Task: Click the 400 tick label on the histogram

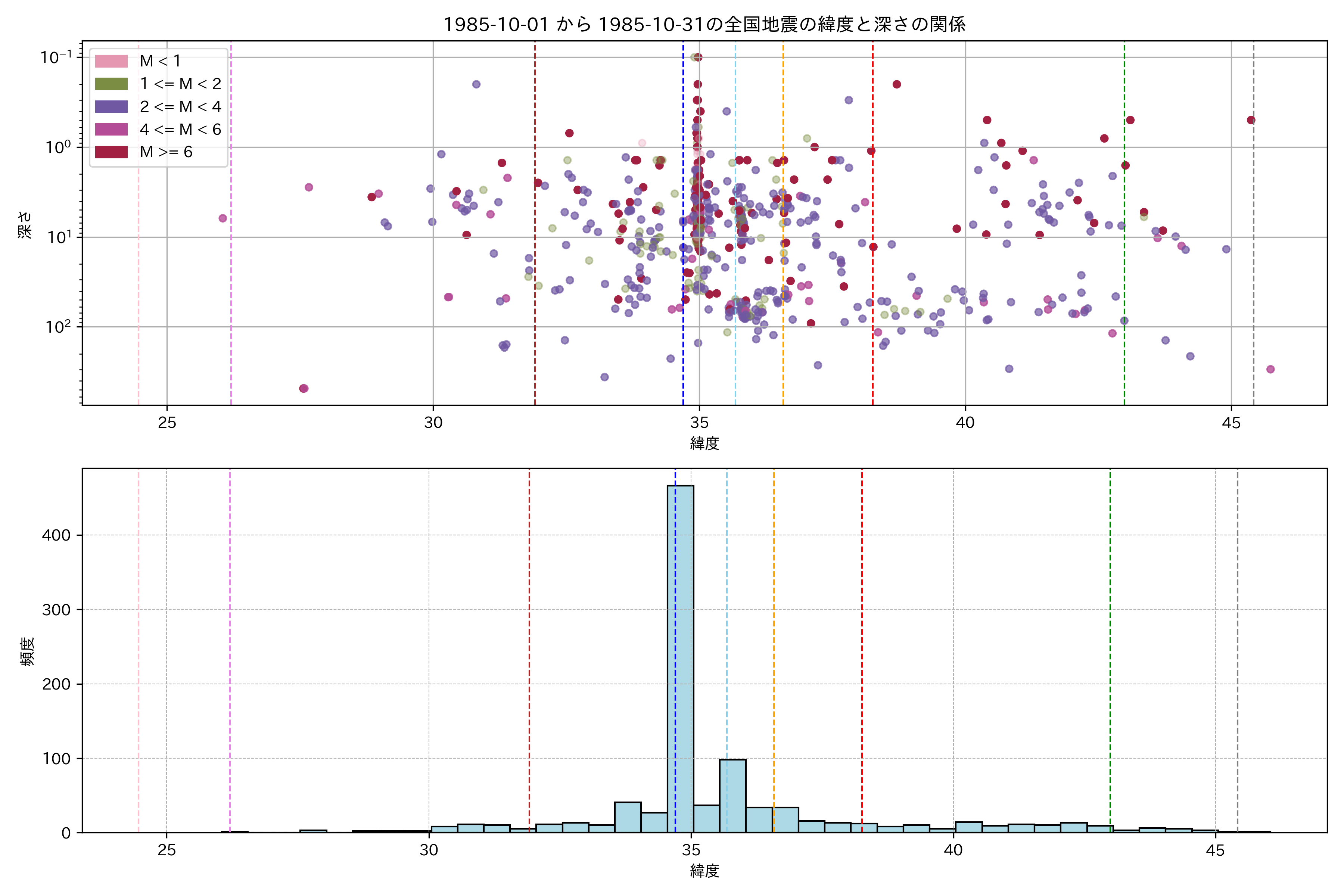Action: [x=56, y=535]
